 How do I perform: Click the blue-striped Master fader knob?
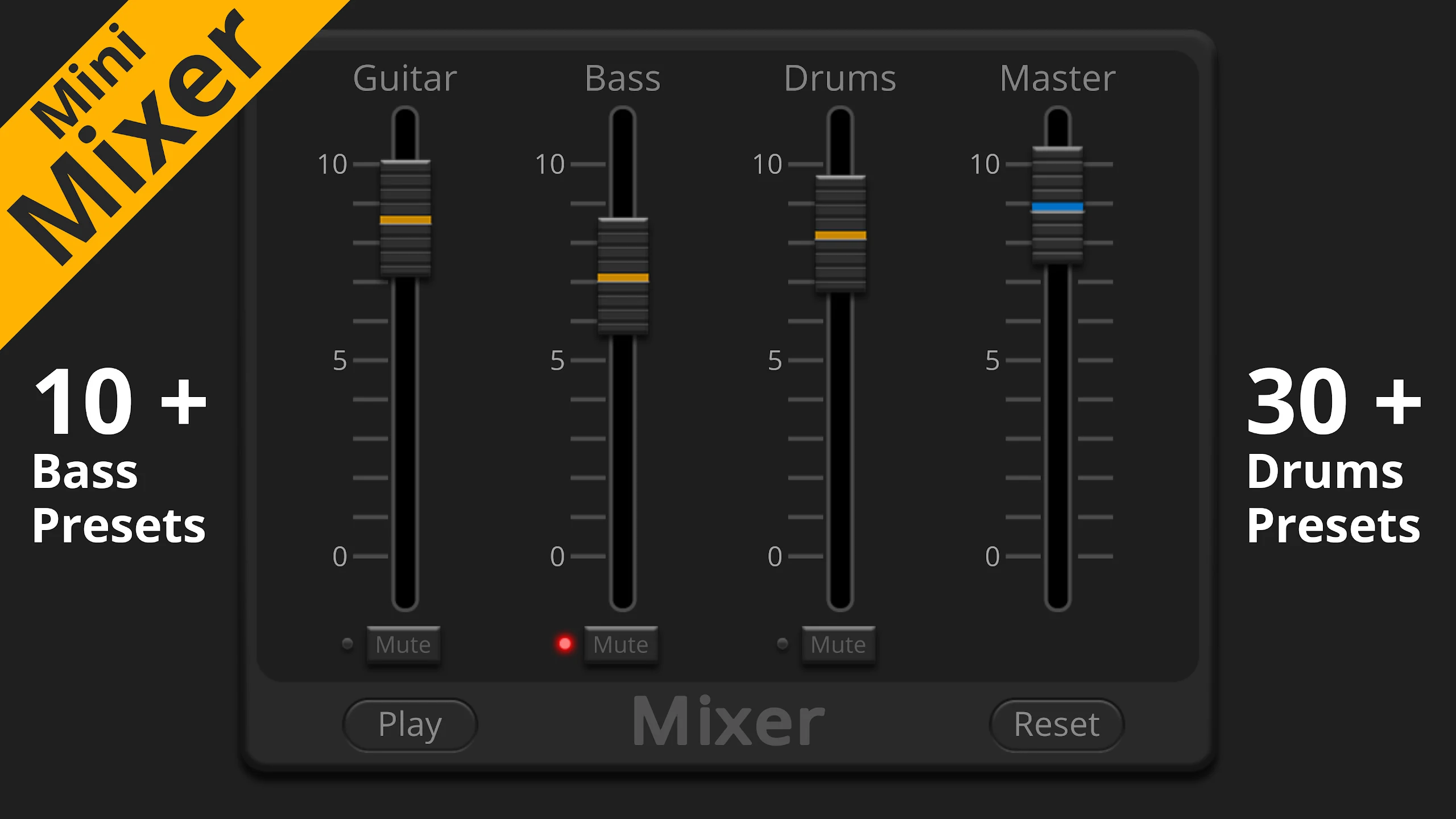1058,206
